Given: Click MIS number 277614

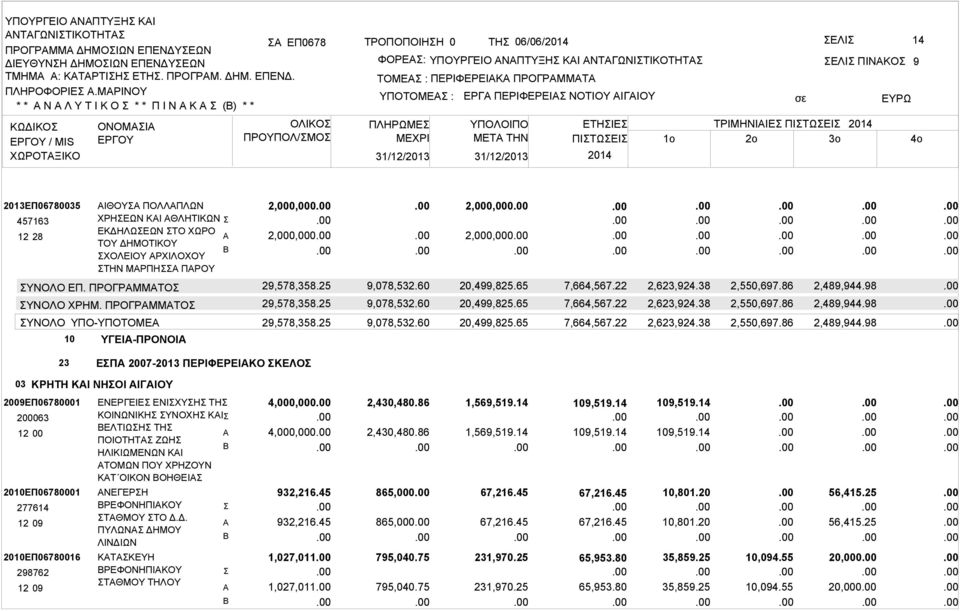Looking at the screenshot, I should coord(32,508).
